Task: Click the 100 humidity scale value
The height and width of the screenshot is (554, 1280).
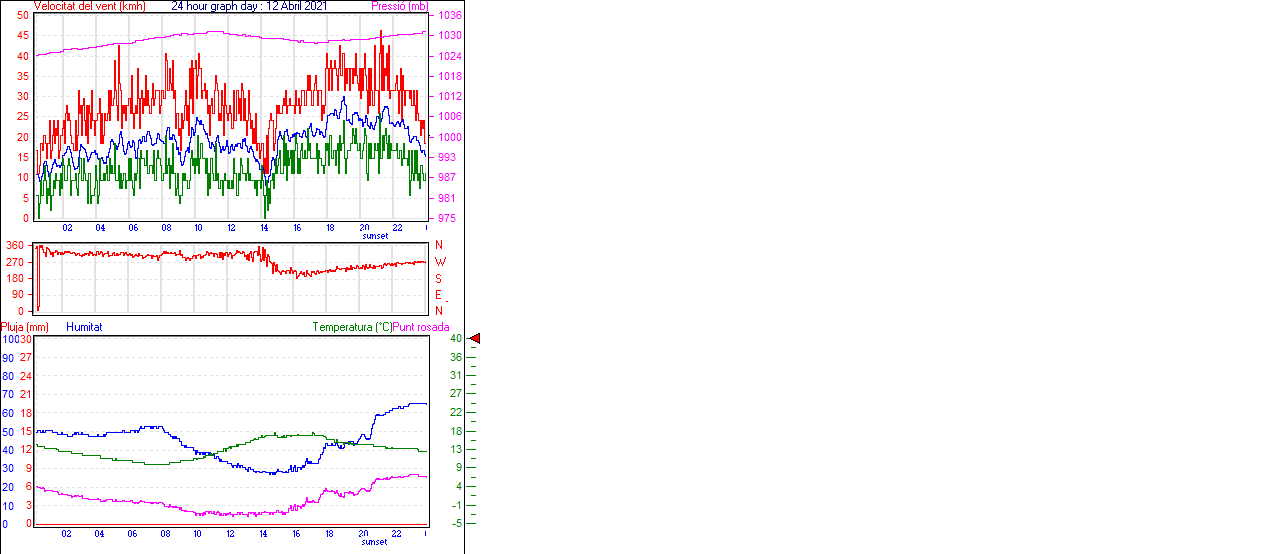Action: (9, 340)
